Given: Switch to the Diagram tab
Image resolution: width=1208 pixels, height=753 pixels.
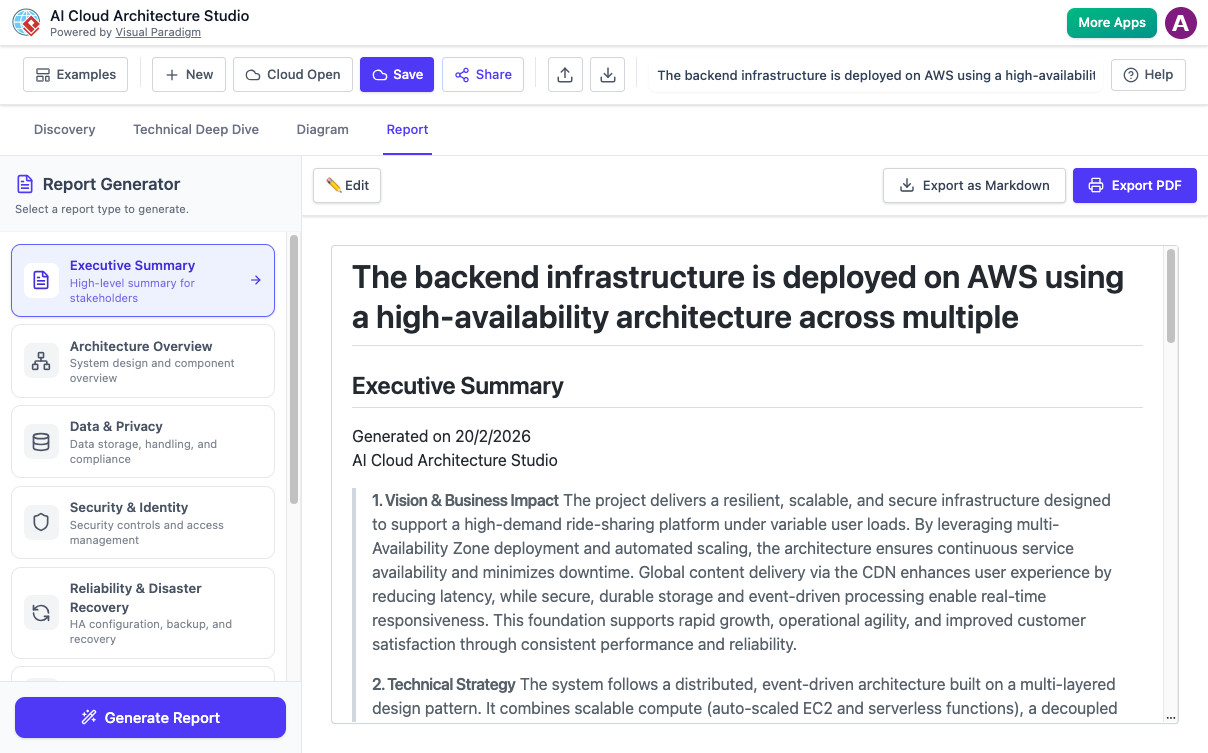Looking at the screenshot, I should [x=322, y=129].
